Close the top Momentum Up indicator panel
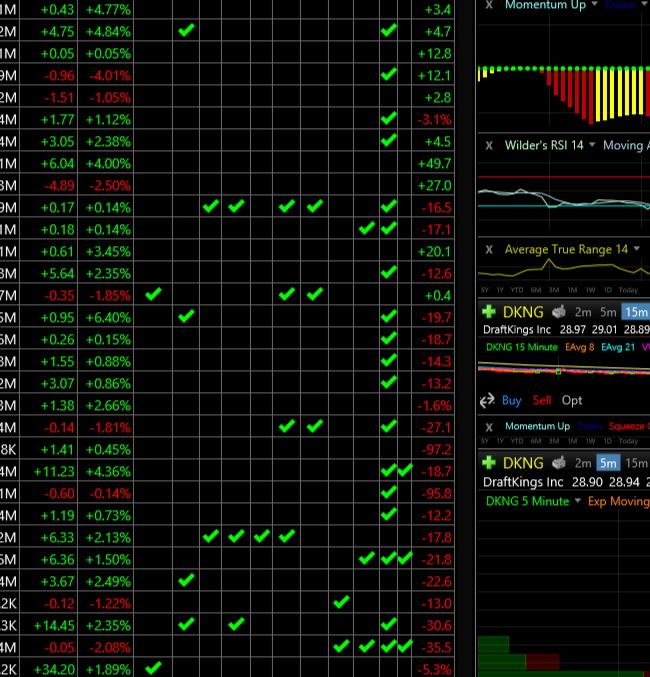The height and width of the screenshot is (677, 650). (489, 5)
